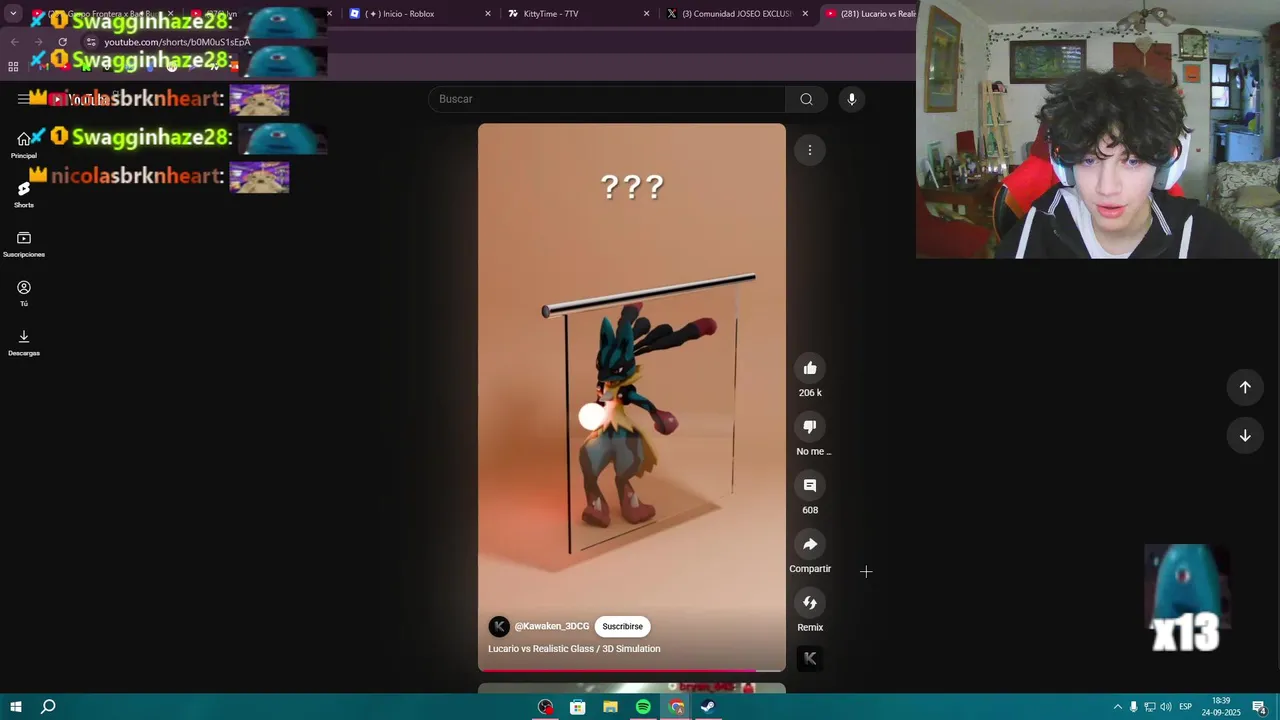The height and width of the screenshot is (720, 1280).
Task: Change the ESP keyboard language
Action: click(x=1185, y=707)
